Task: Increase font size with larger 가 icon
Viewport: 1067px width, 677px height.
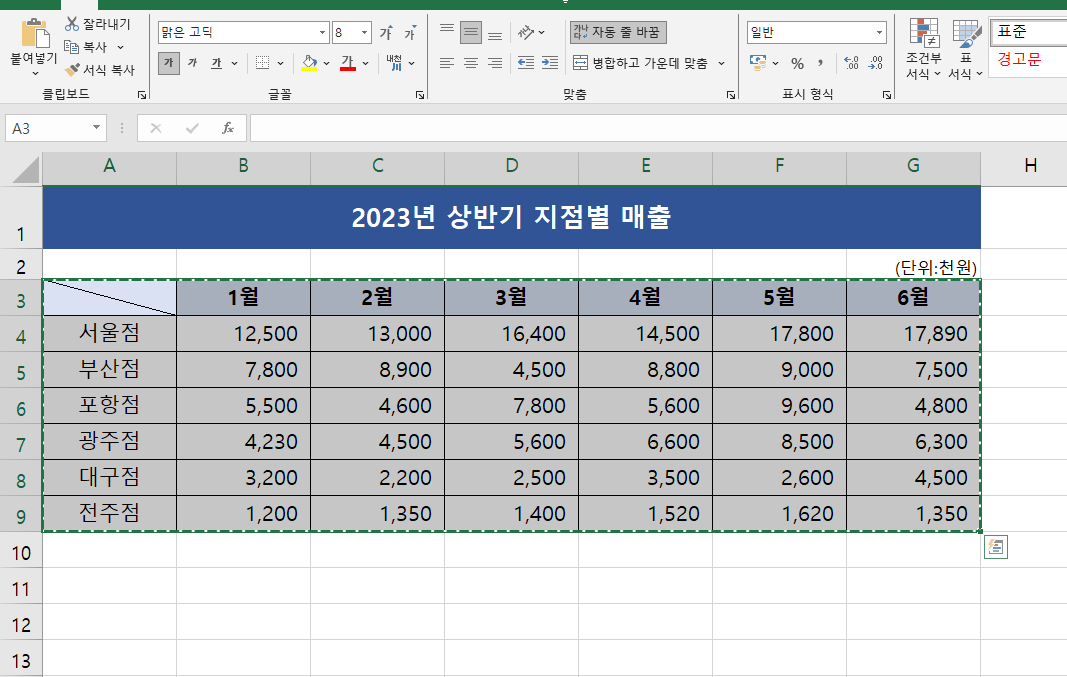Action: pyautogui.click(x=386, y=33)
